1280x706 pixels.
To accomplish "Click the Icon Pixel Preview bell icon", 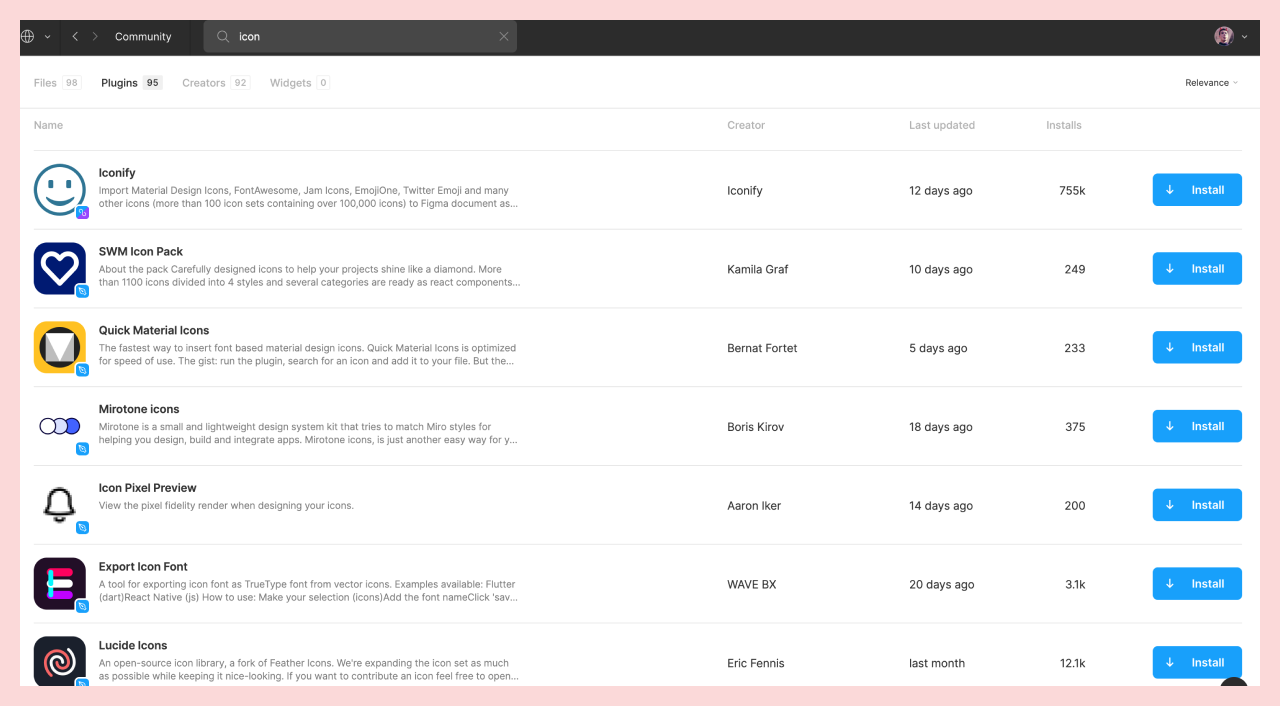I will pos(60,505).
